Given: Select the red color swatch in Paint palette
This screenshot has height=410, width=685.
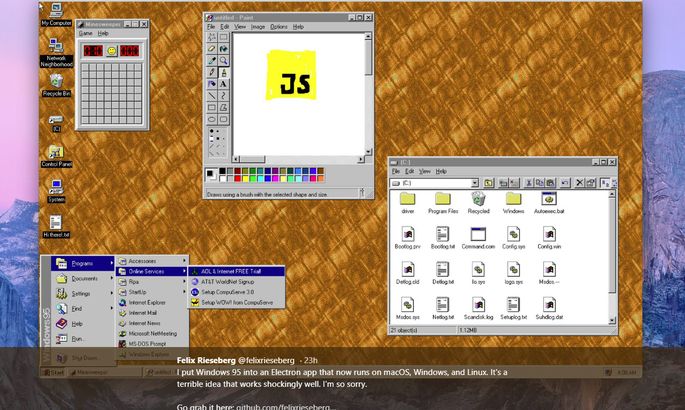Looking at the screenshot, I should tap(237, 178).
